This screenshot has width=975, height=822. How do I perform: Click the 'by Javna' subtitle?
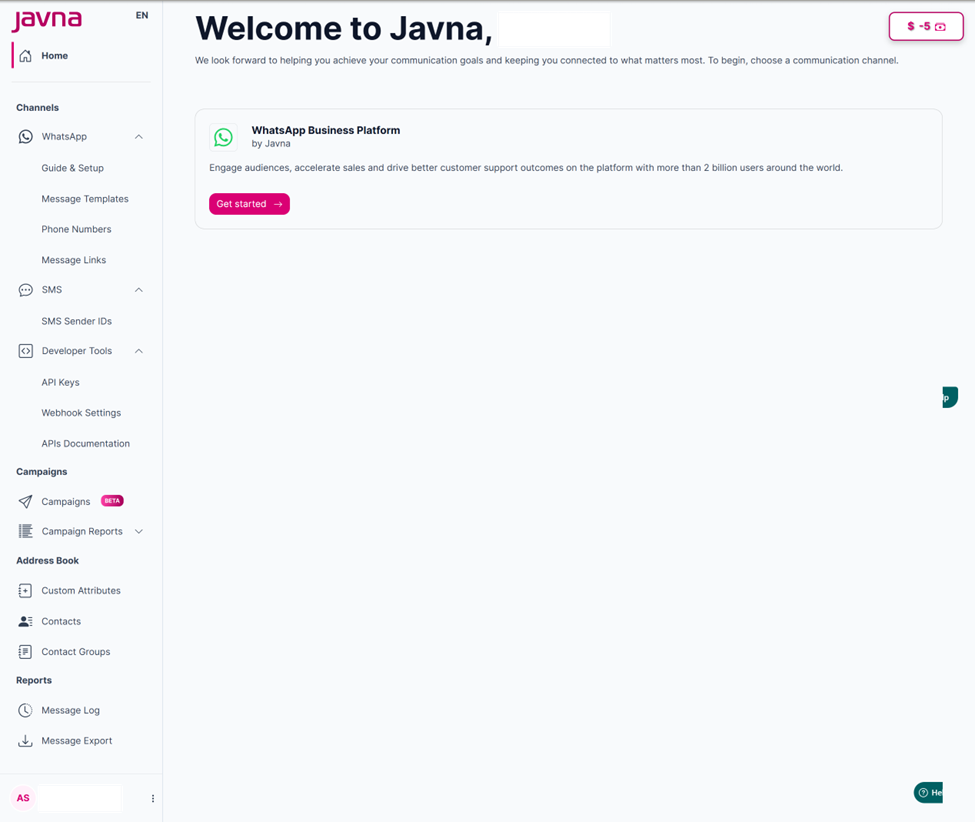(x=270, y=144)
